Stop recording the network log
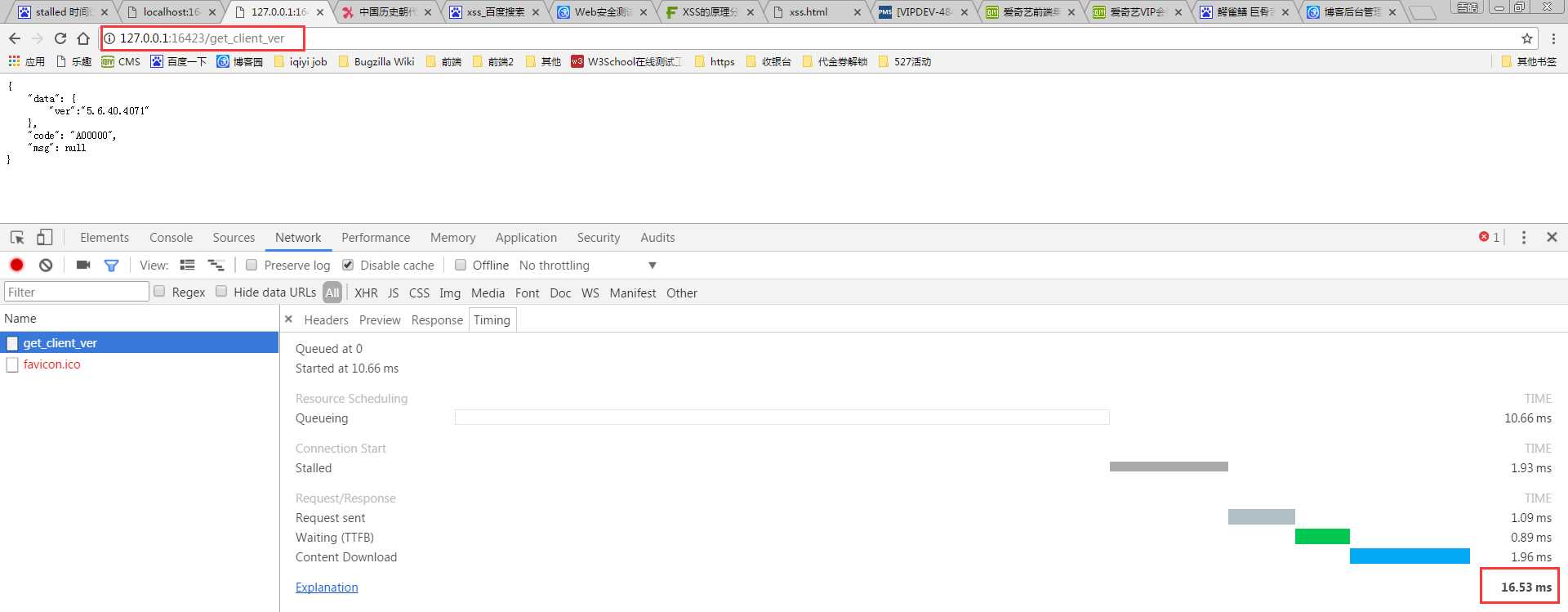This screenshot has height=612, width=1568. 16,265
